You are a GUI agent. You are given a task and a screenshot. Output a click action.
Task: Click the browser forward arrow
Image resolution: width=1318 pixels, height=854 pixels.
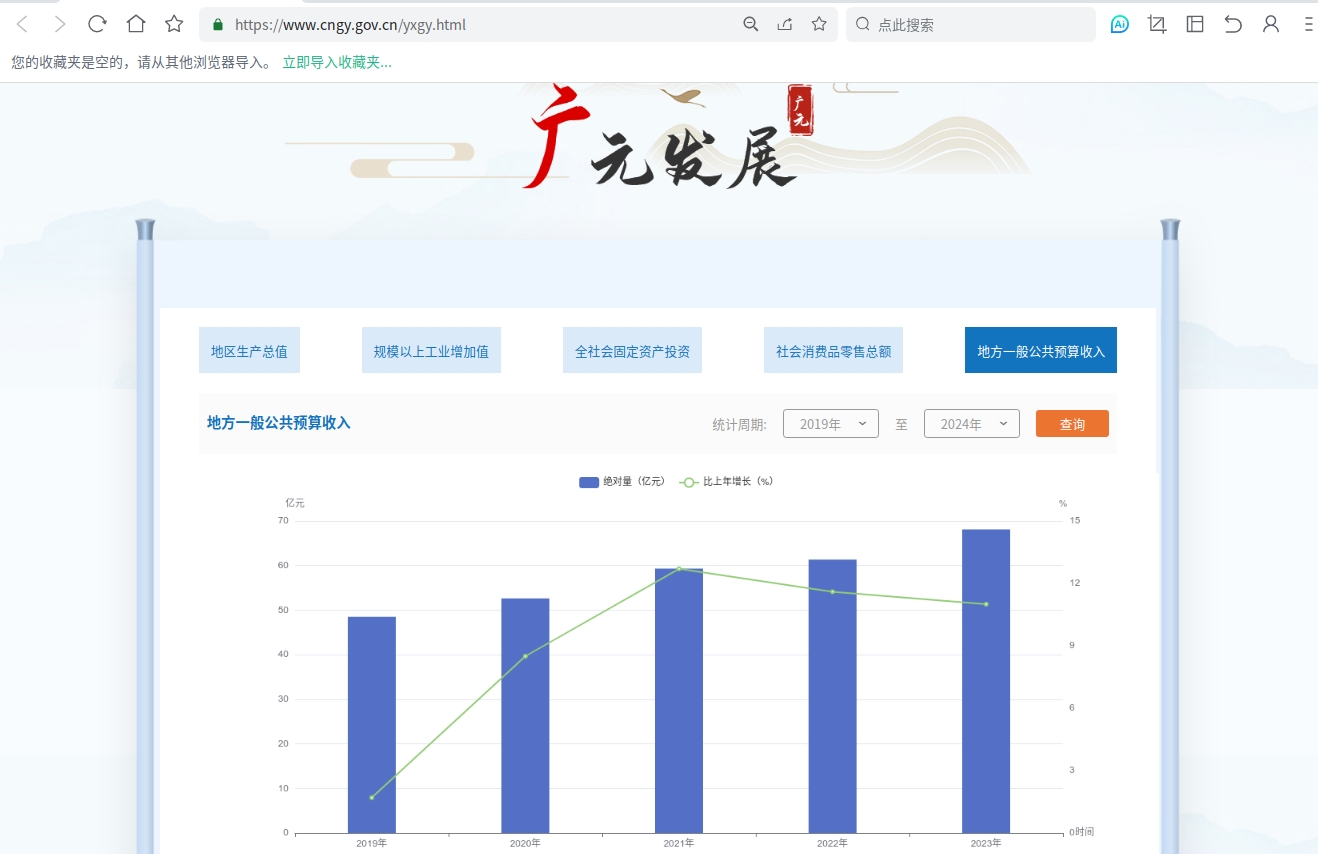[59, 24]
